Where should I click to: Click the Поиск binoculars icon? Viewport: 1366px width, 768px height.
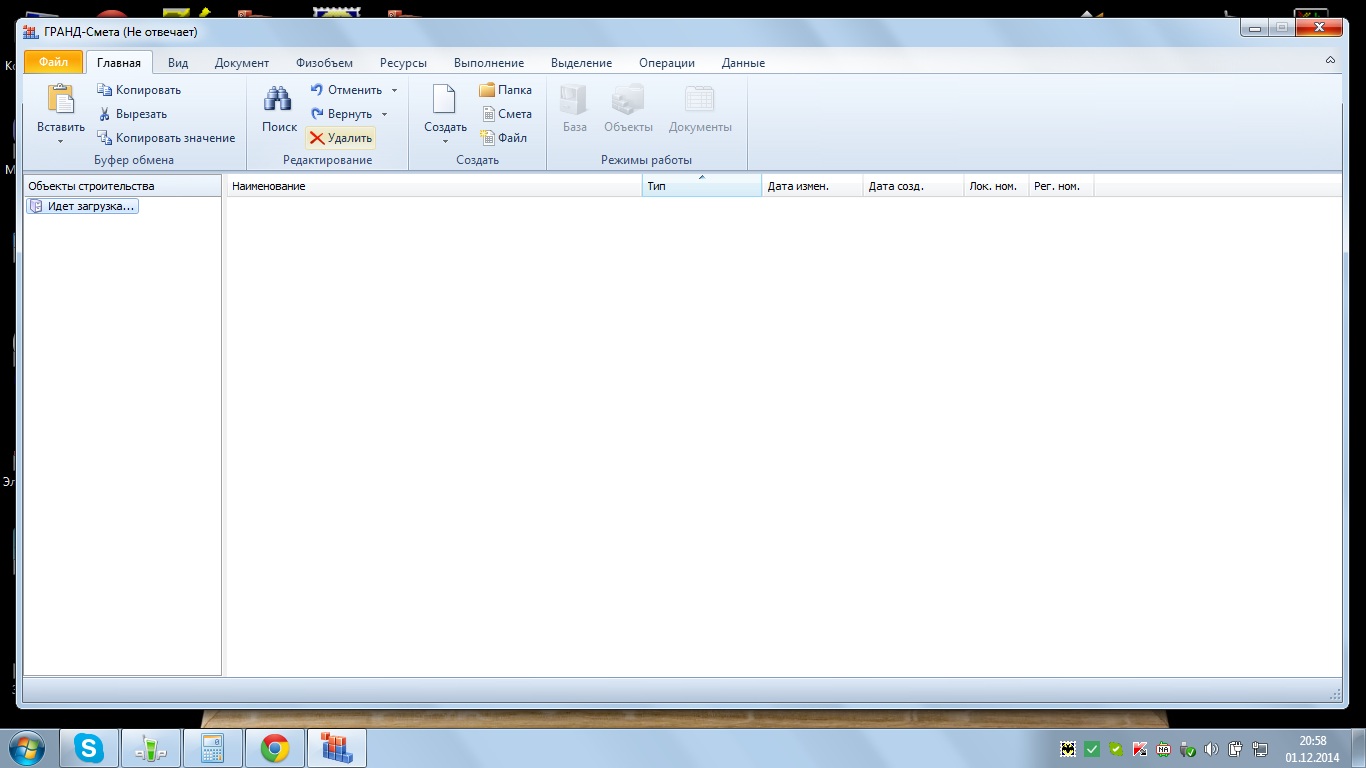[x=278, y=100]
